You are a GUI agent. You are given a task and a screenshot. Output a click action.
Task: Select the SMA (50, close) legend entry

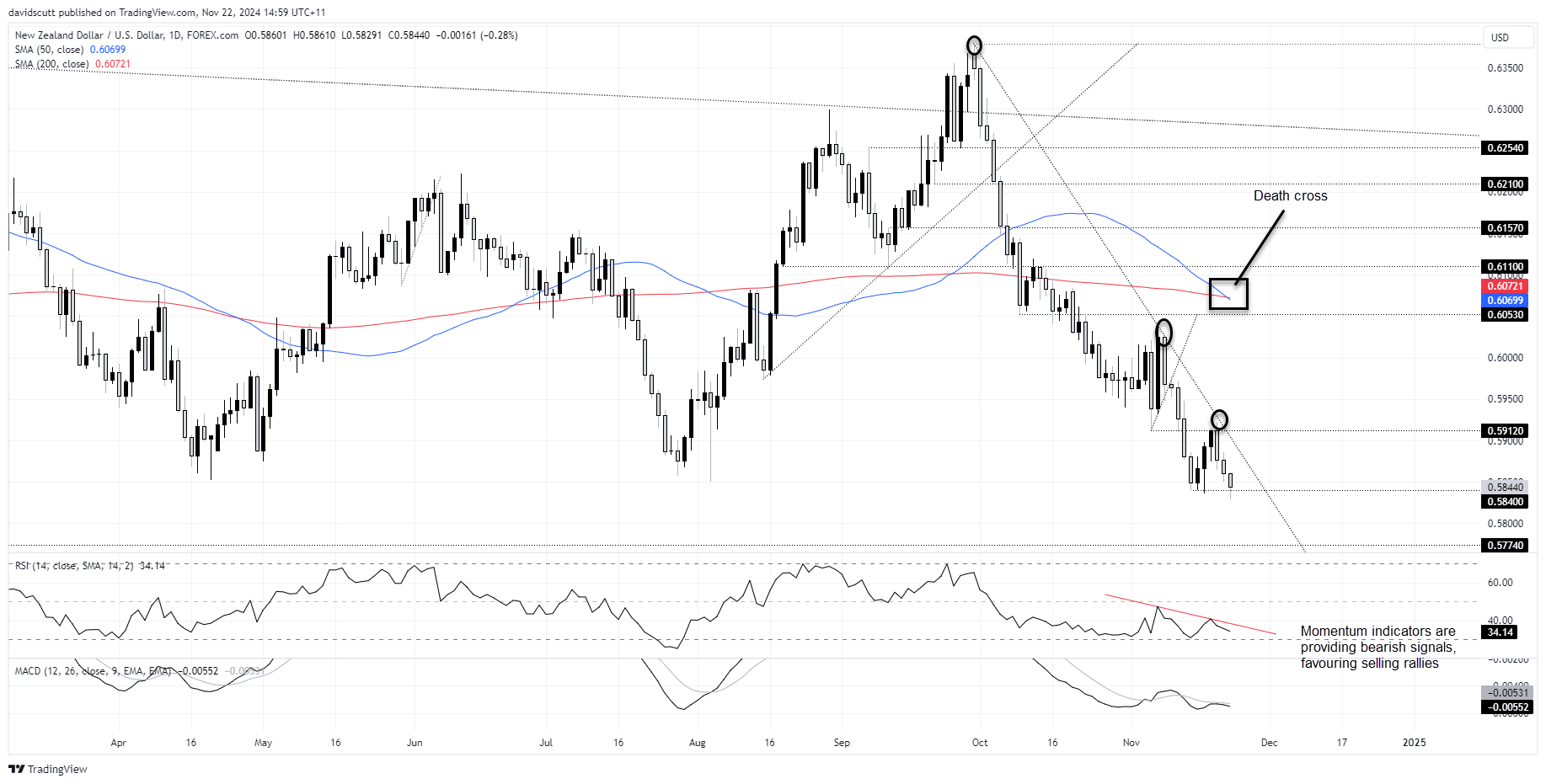(x=70, y=50)
